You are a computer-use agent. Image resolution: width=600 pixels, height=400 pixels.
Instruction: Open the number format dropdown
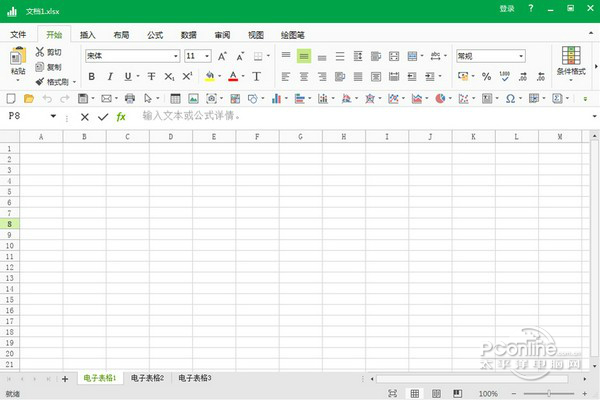pos(521,56)
